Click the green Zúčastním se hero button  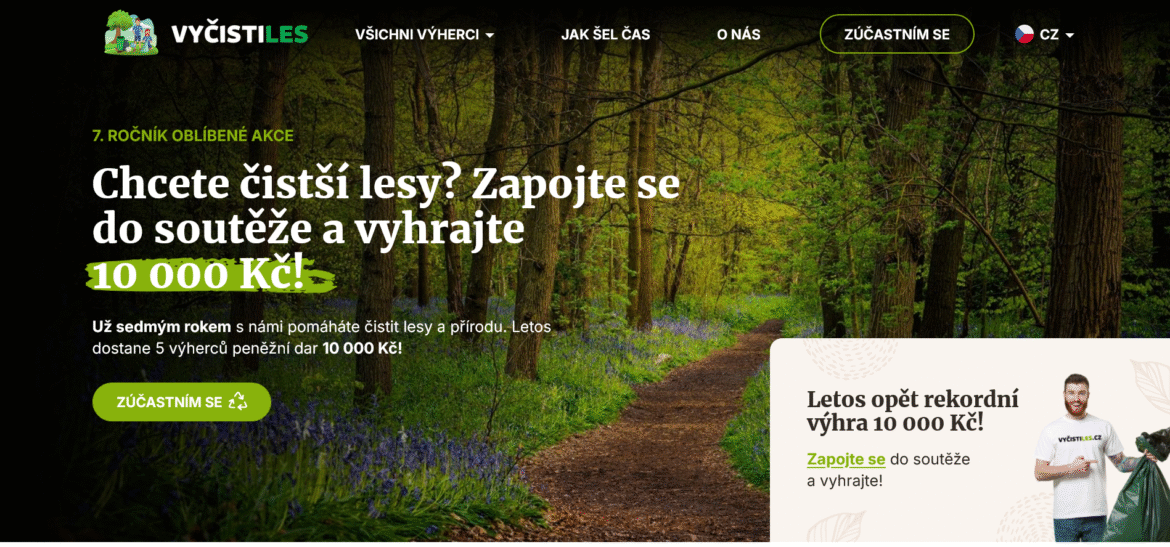181,401
